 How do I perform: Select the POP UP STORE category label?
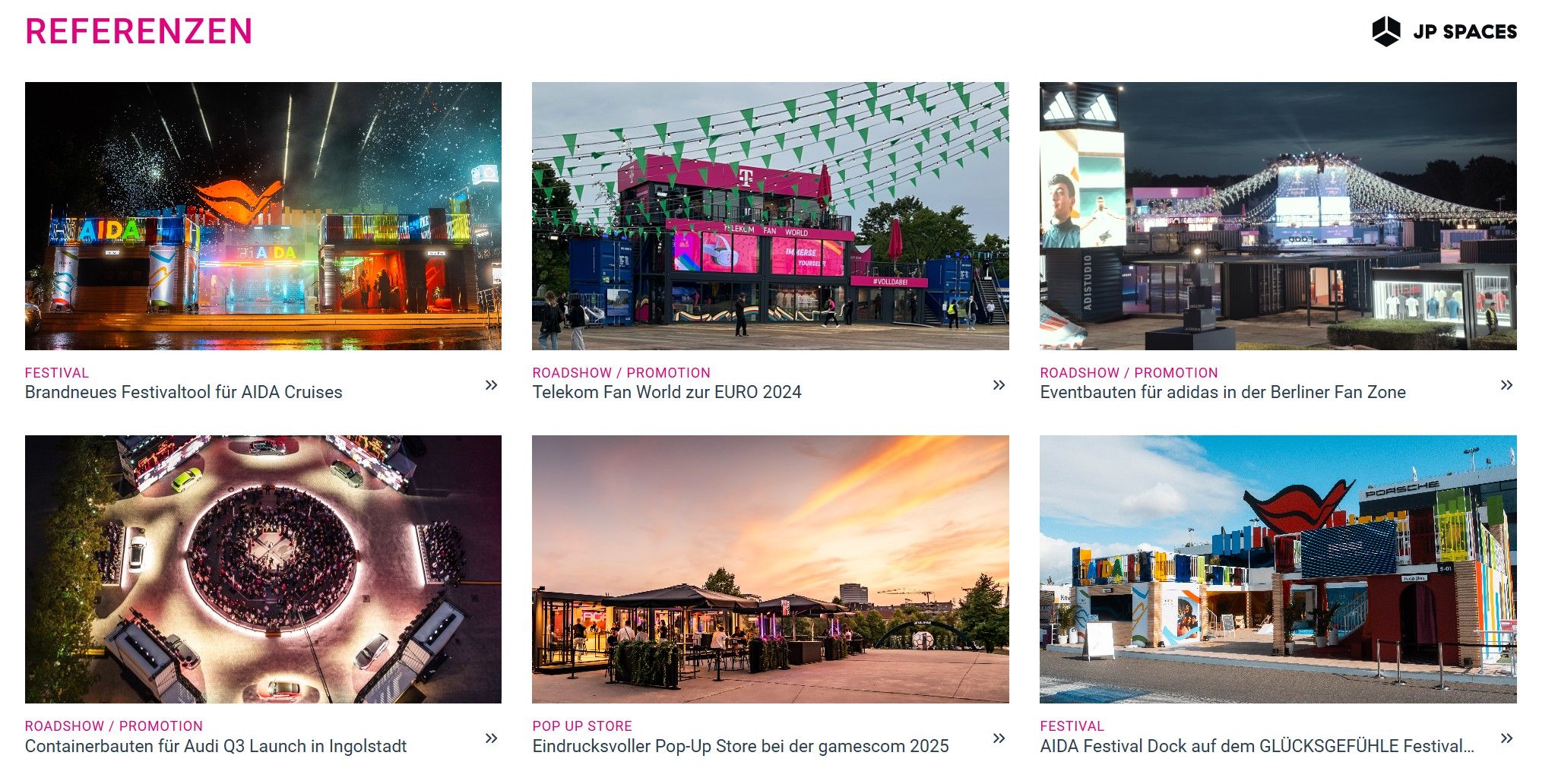[582, 726]
